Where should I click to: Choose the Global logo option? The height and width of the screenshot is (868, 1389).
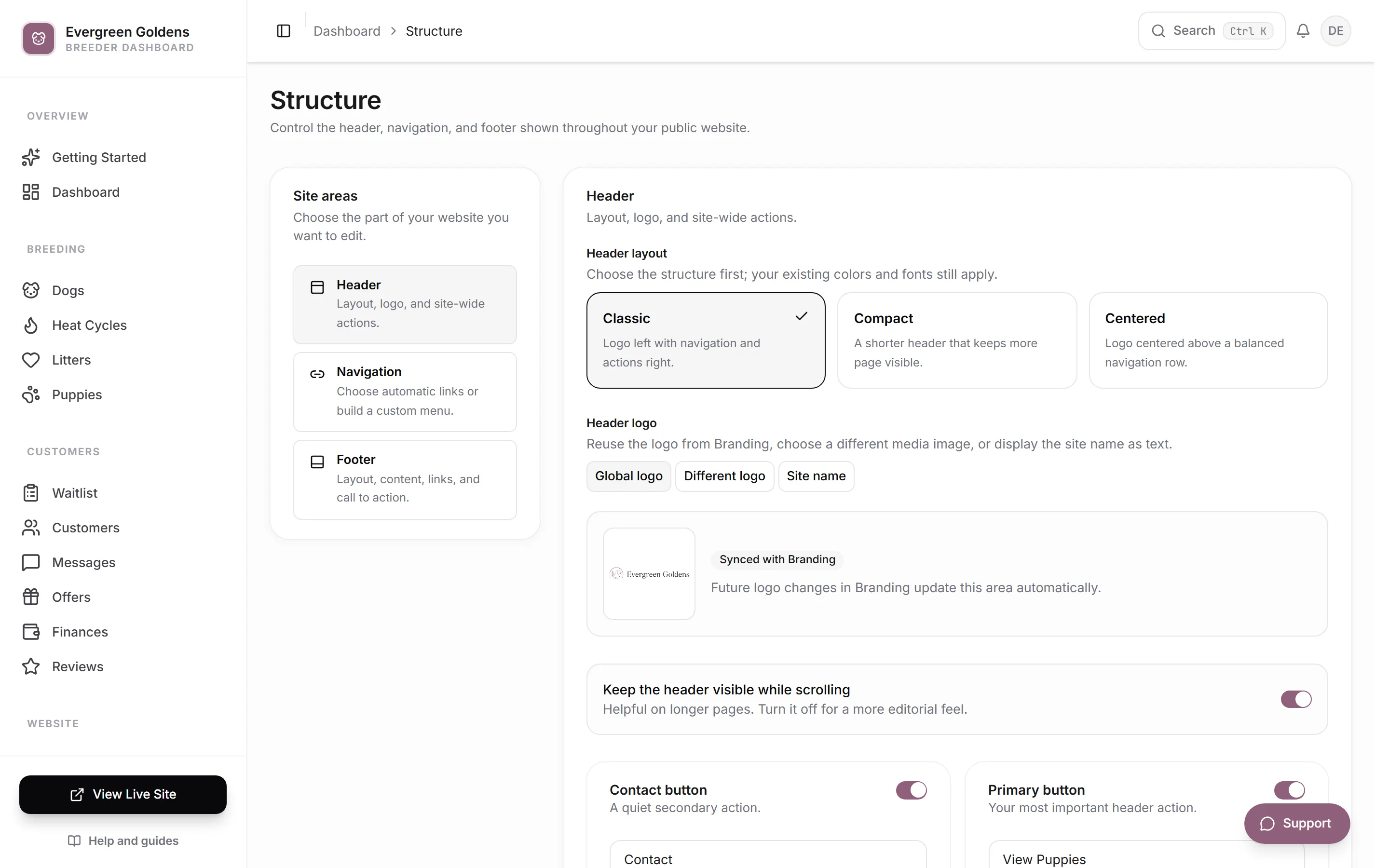[628, 476]
